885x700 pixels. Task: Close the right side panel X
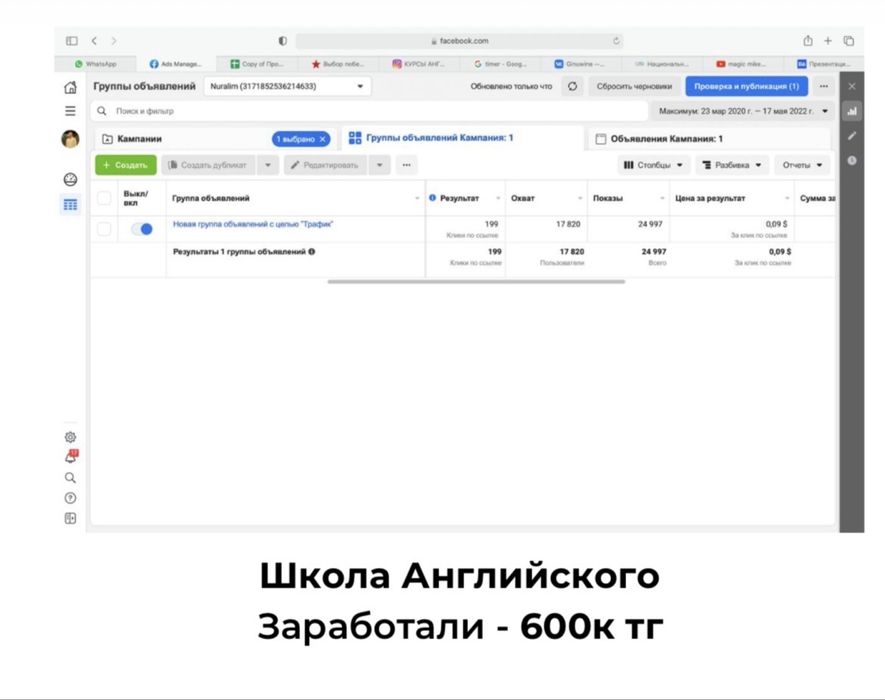(852, 86)
